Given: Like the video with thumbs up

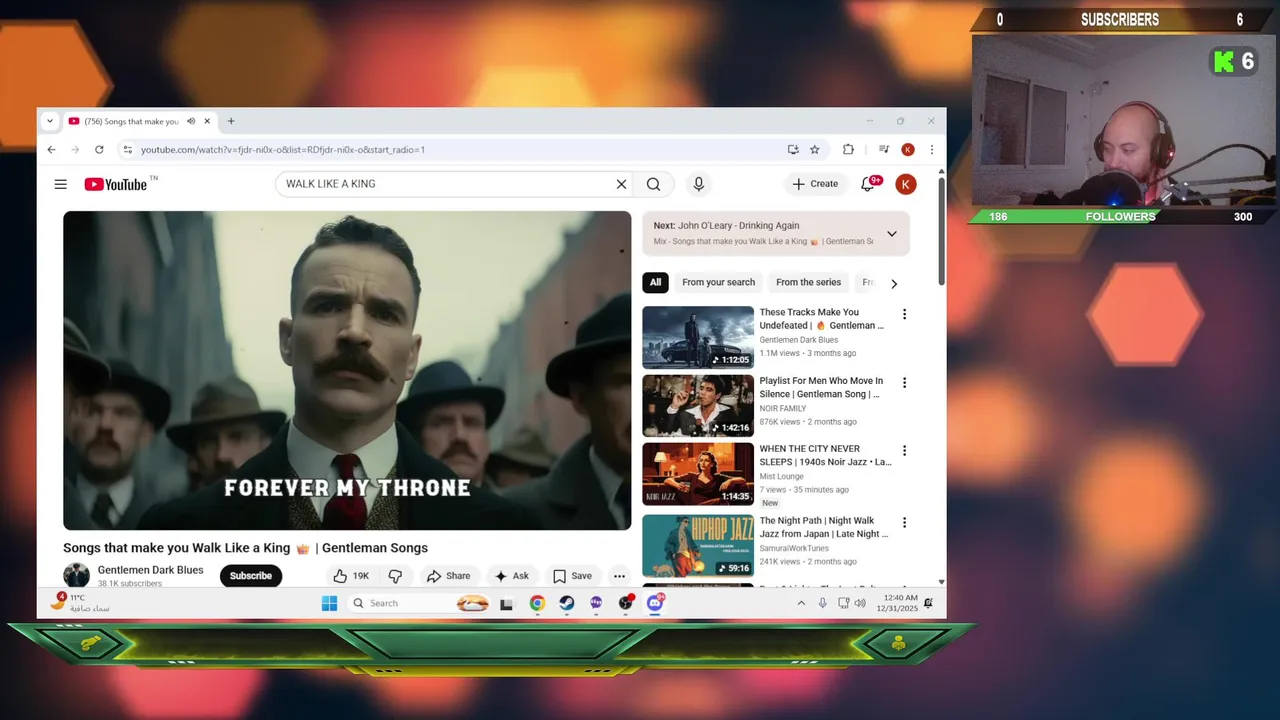Looking at the screenshot, I should (x=351, y=576).
